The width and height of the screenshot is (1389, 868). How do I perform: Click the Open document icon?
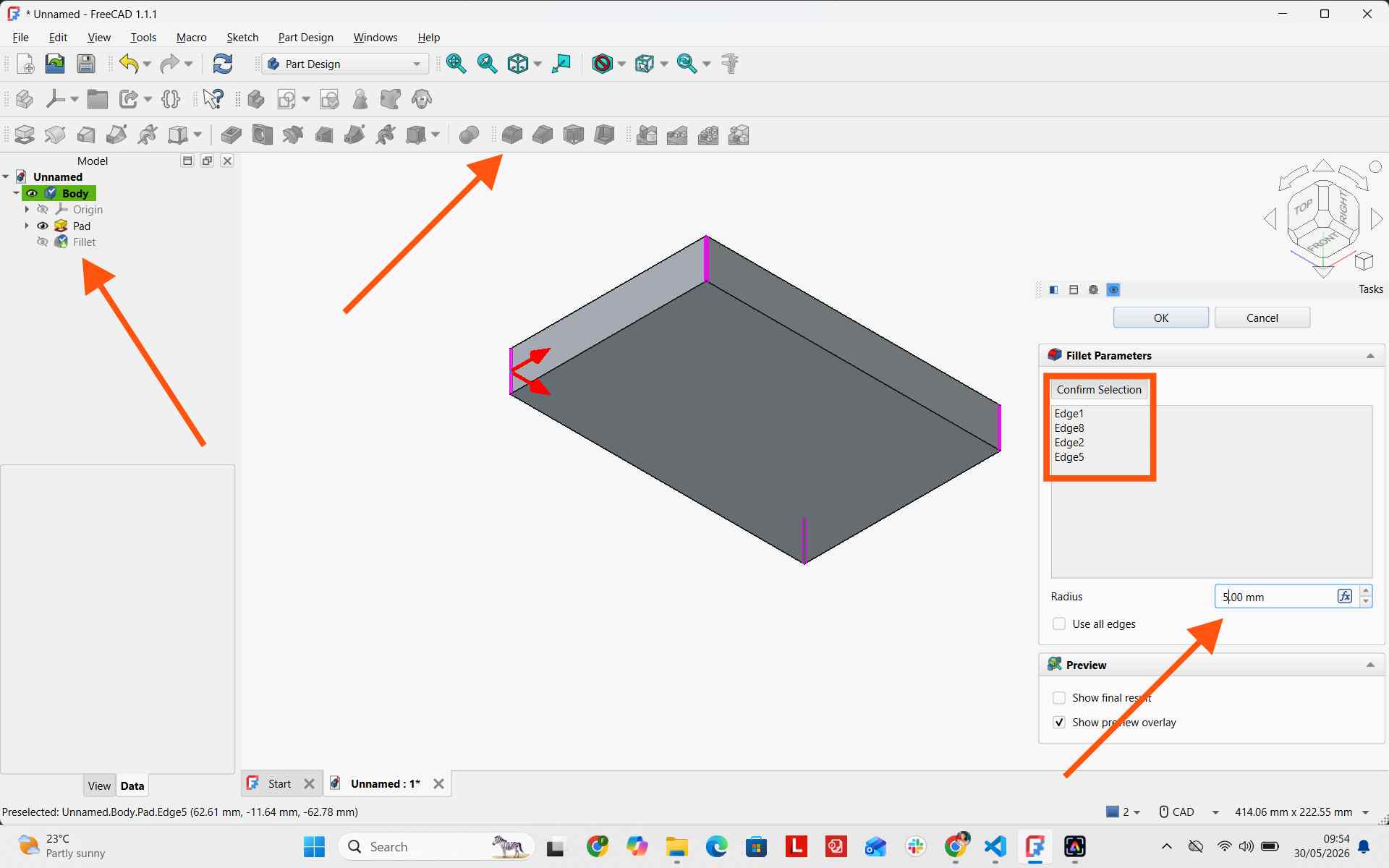click(x=55, y=64)
